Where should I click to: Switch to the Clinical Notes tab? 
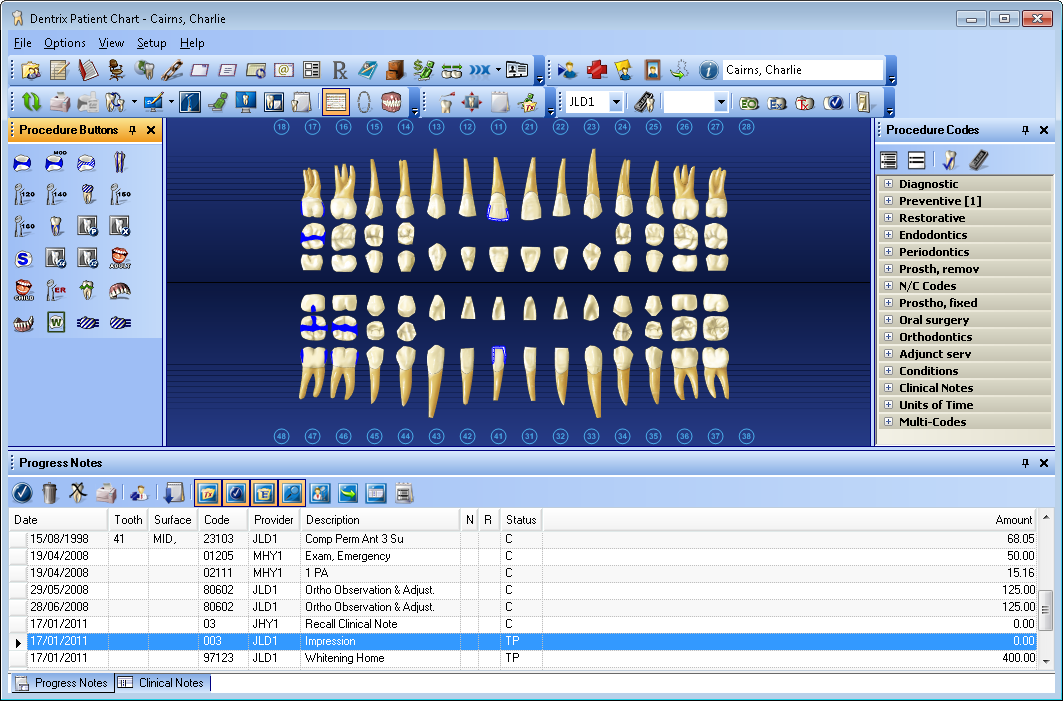(x=162, y=683)
